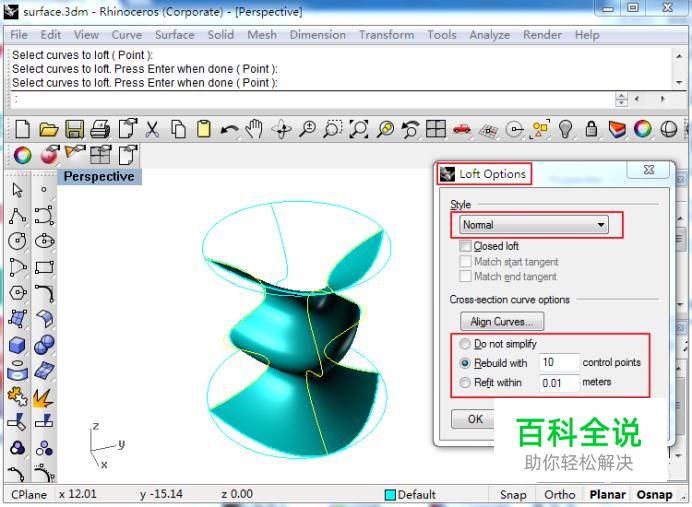692x507 pixels.
Task: Open the Style dropdown showing Normal
Action: tap(534, 225)
